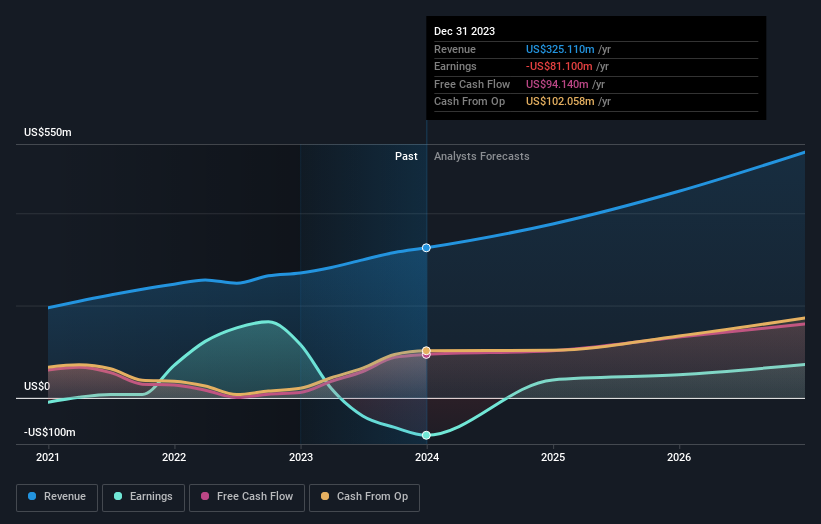This screenshot has width=821, height=524.
Task: Click the Free Cash Flow label in tooltip
Action: [x=472, y=84]
